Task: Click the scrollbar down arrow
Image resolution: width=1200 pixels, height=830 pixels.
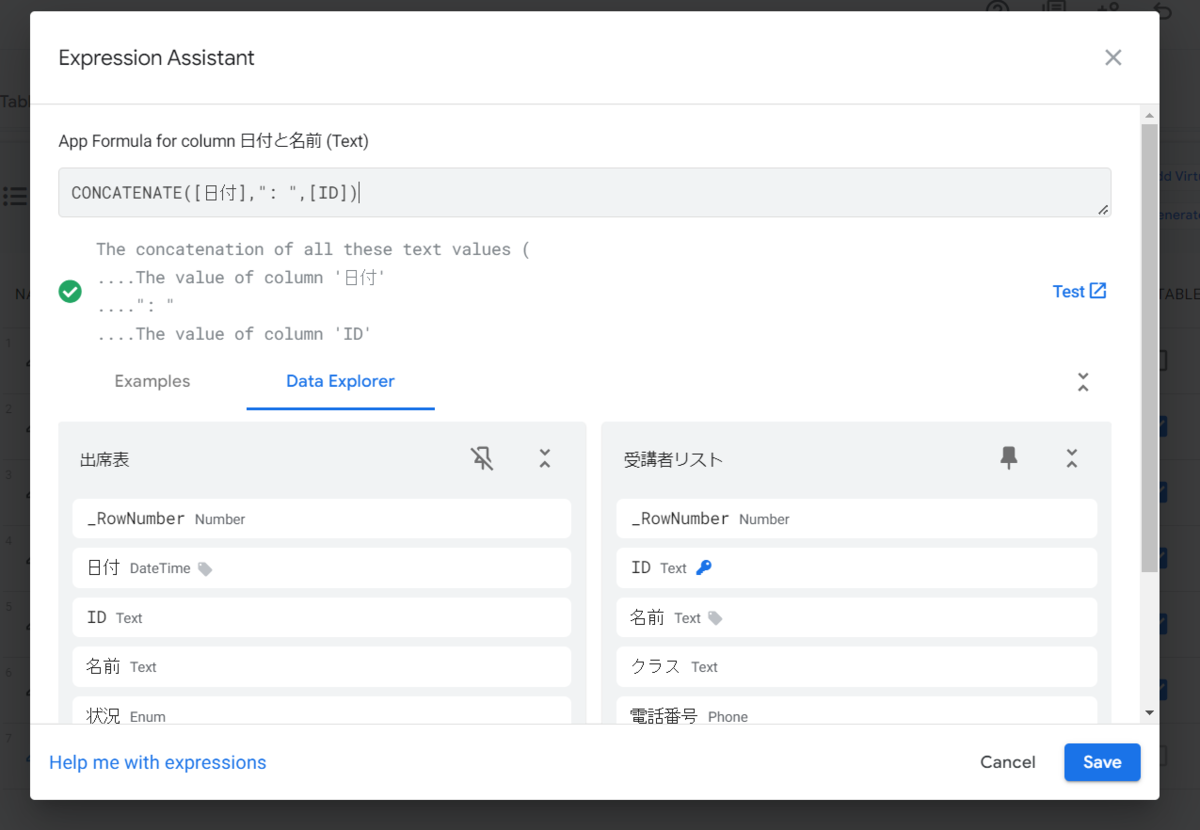Action: click(x=1149, y=713)
